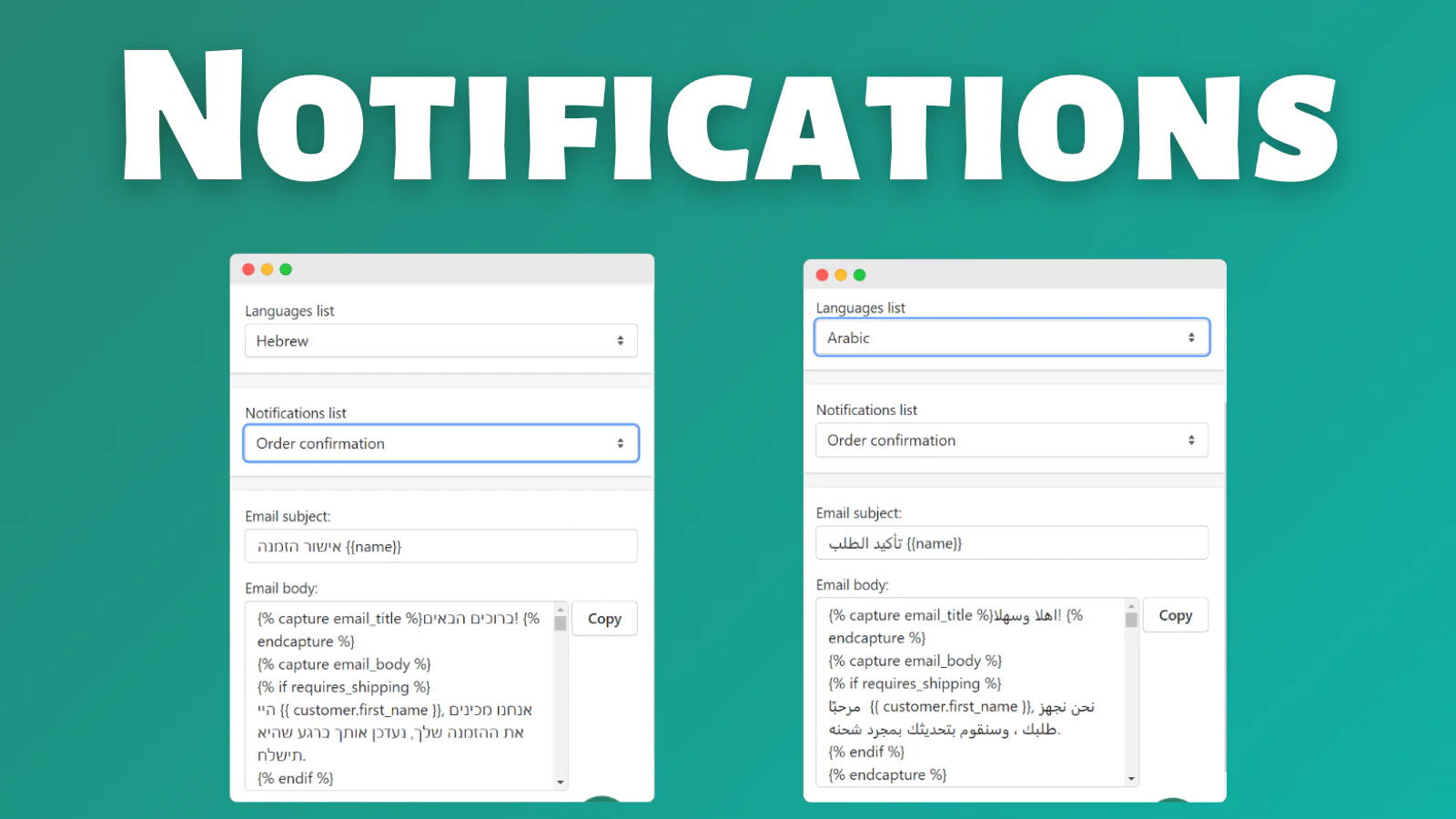Select the Arabic Email subject field
1456x819 pixels.
pyautogui.click(x=1011, y=542)
